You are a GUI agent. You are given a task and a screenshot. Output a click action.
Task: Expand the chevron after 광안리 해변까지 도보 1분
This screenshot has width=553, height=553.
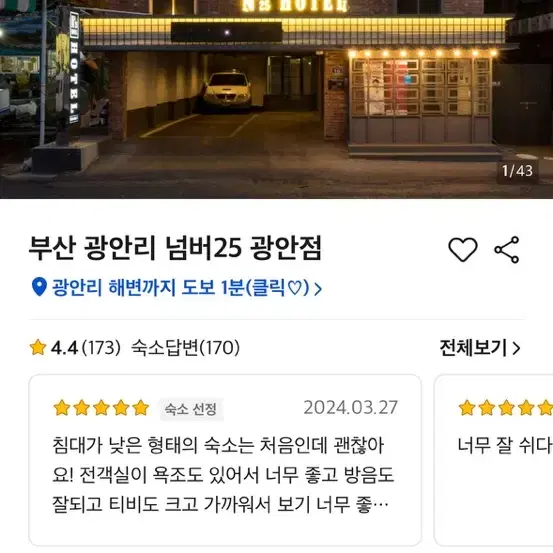pos(318,289)
